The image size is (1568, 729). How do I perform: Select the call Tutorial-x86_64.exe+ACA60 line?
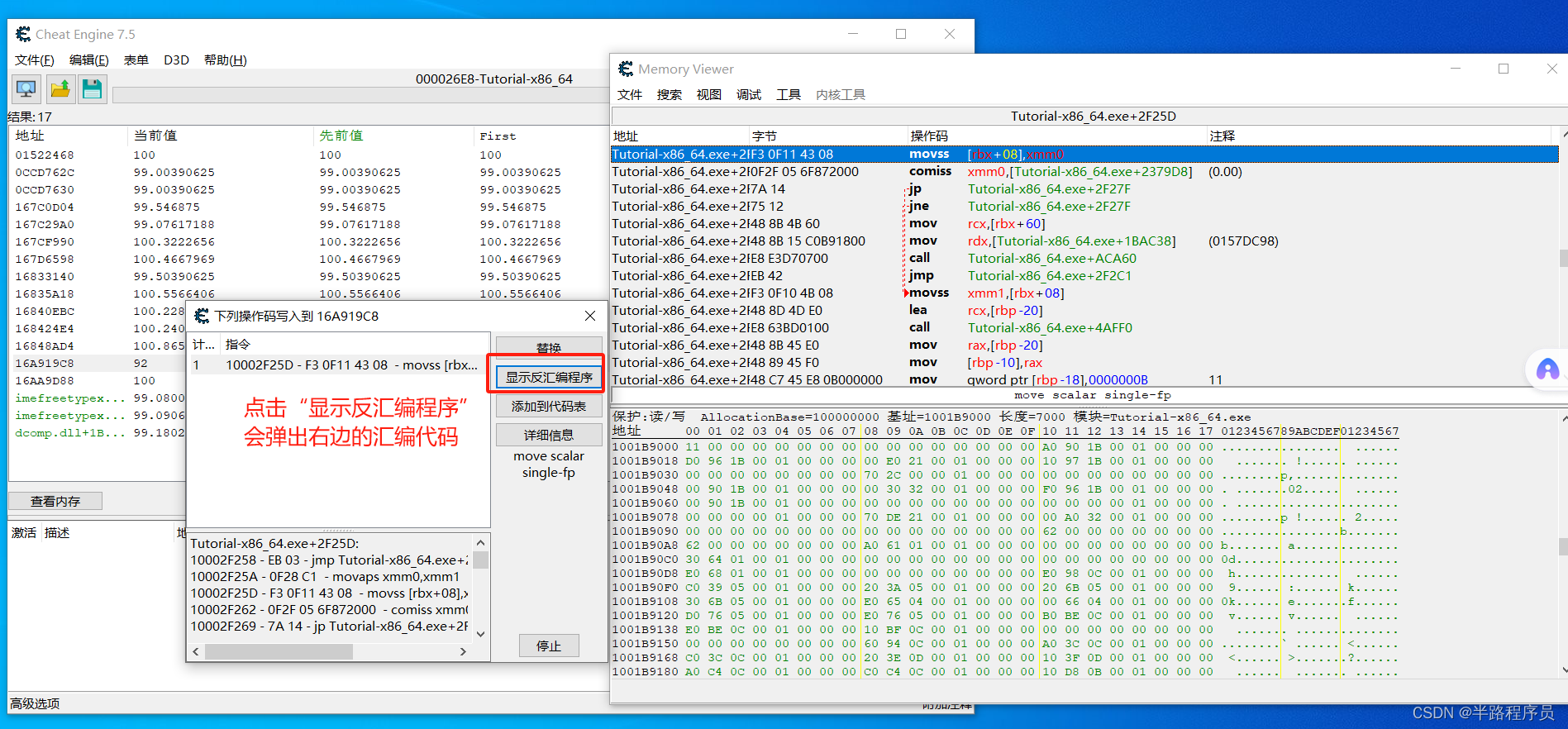1084,258
